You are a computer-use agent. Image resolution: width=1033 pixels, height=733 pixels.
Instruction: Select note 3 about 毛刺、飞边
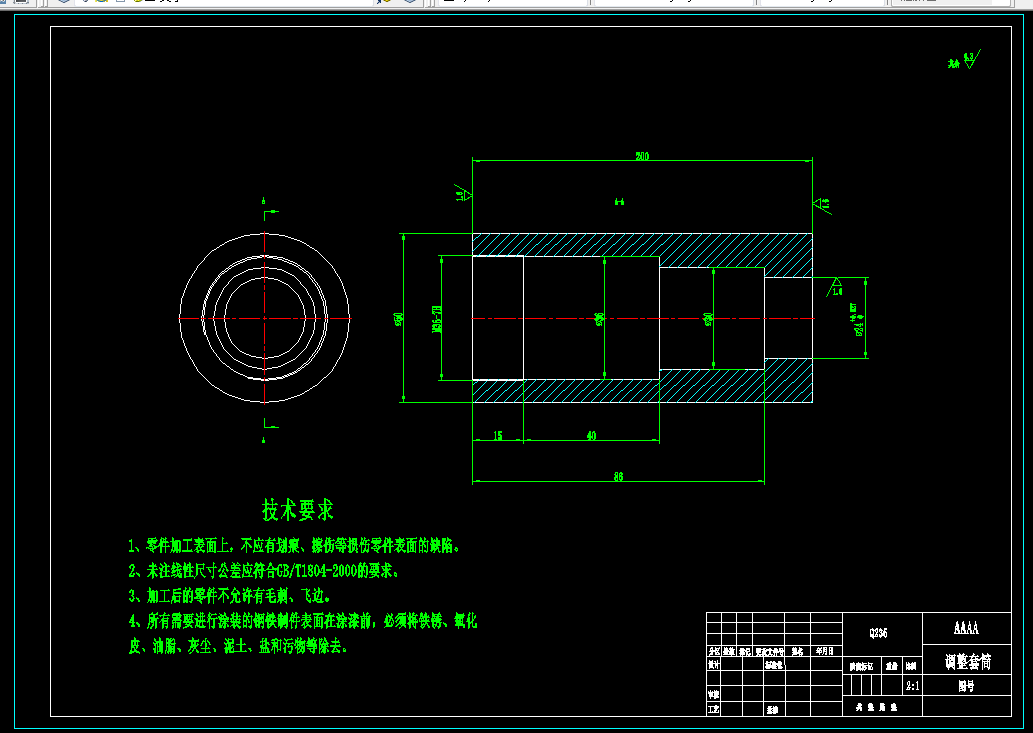(x=229, y=596)
